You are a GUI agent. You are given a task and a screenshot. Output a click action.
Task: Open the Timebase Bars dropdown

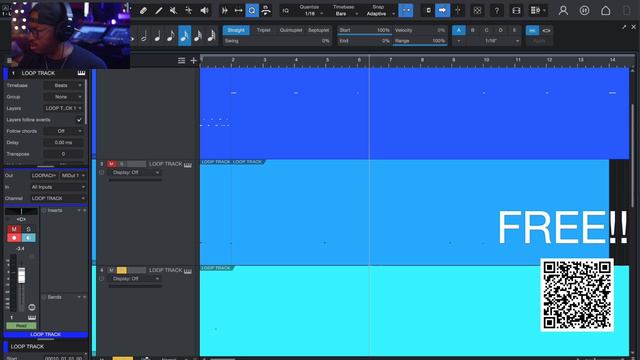pyautogui.click(x=345, y=14)
